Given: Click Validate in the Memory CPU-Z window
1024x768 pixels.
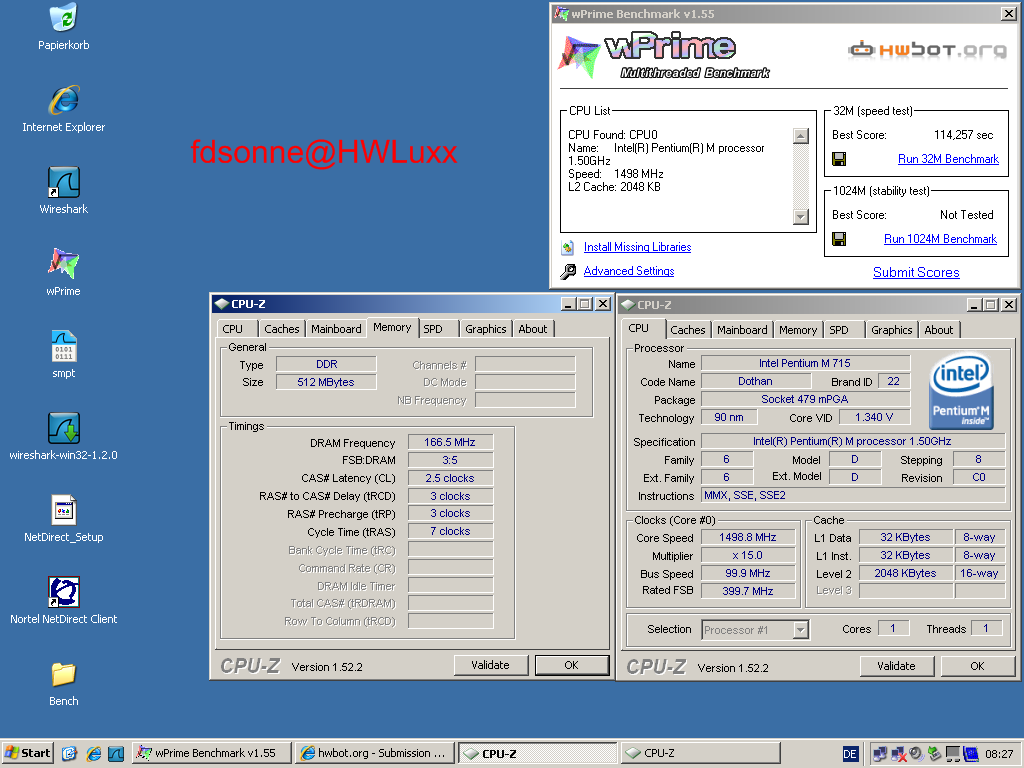Looking at the screenshot, I should click(490, 665).
